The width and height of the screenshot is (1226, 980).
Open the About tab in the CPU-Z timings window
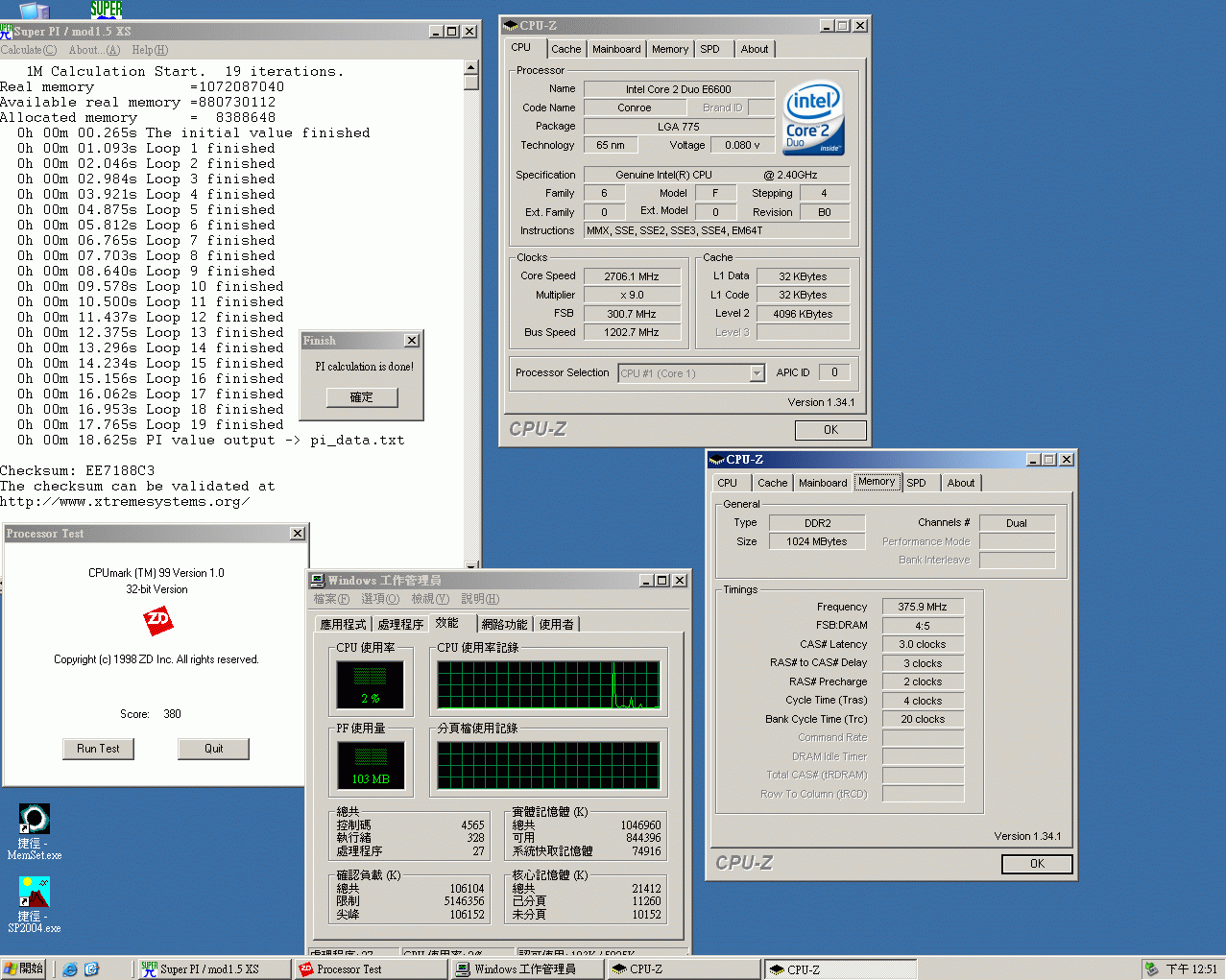point(960,483)
